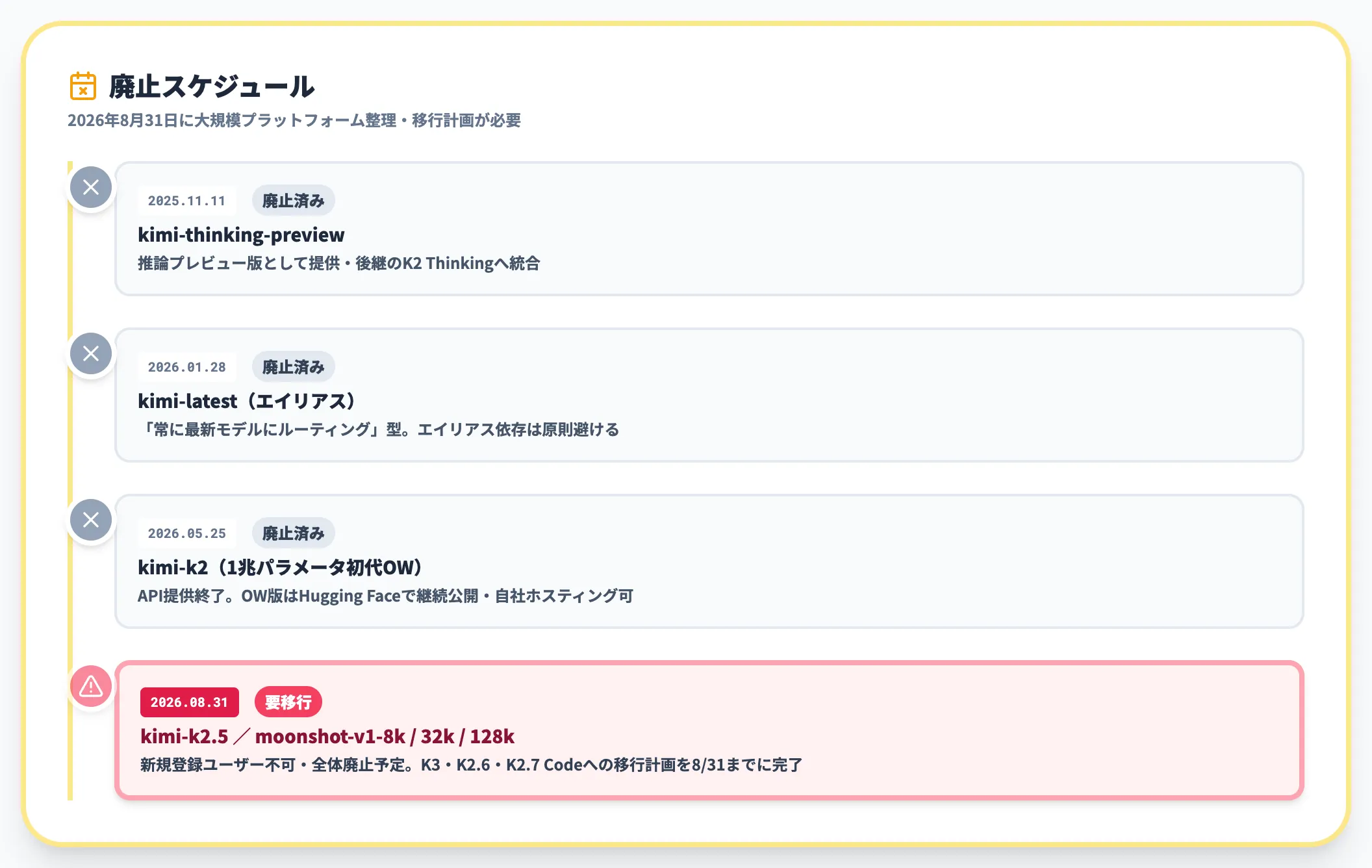Click date badge 2026.01.28

pos(187,367)
